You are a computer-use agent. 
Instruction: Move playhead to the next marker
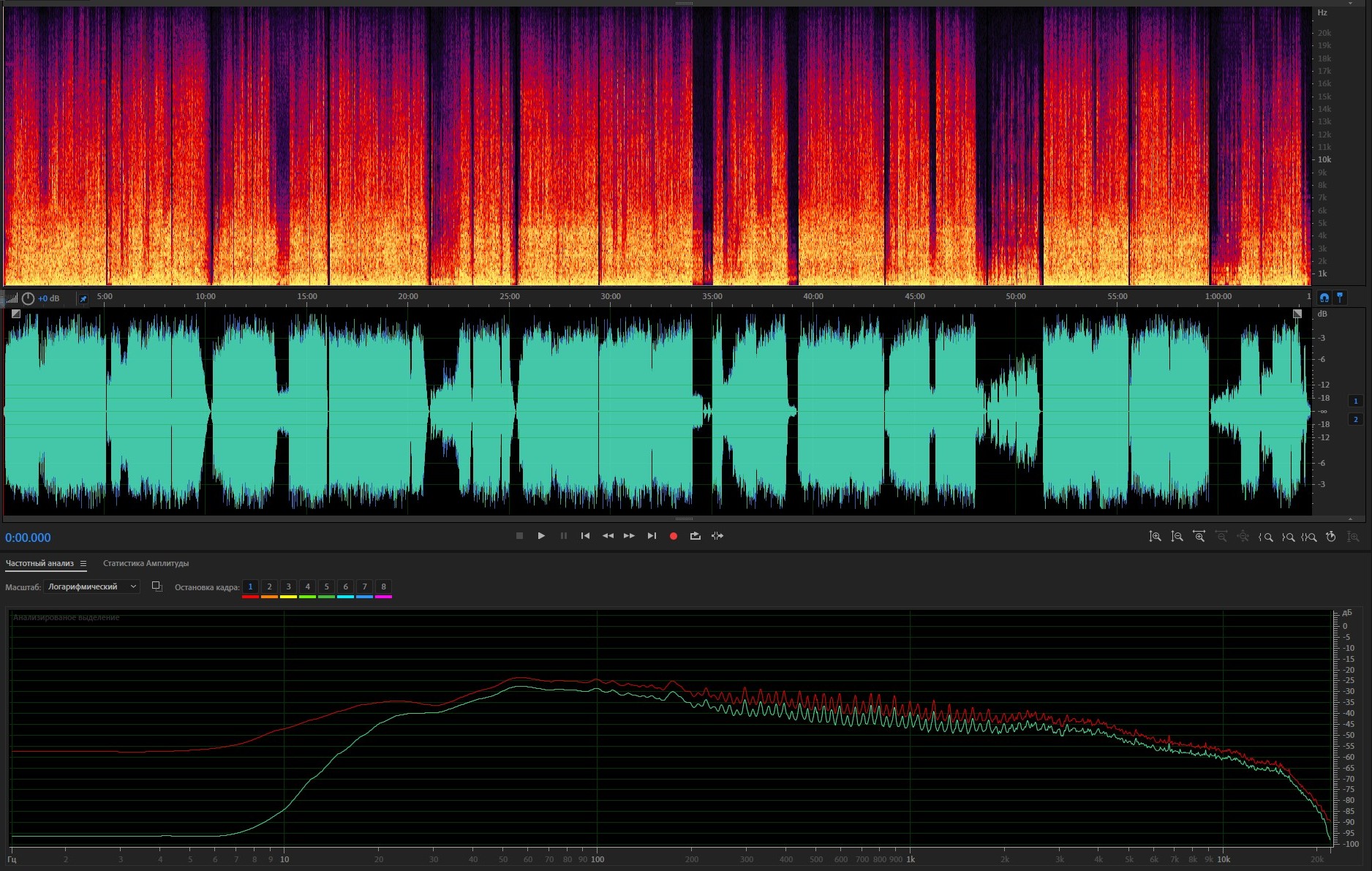coord(651,536)
